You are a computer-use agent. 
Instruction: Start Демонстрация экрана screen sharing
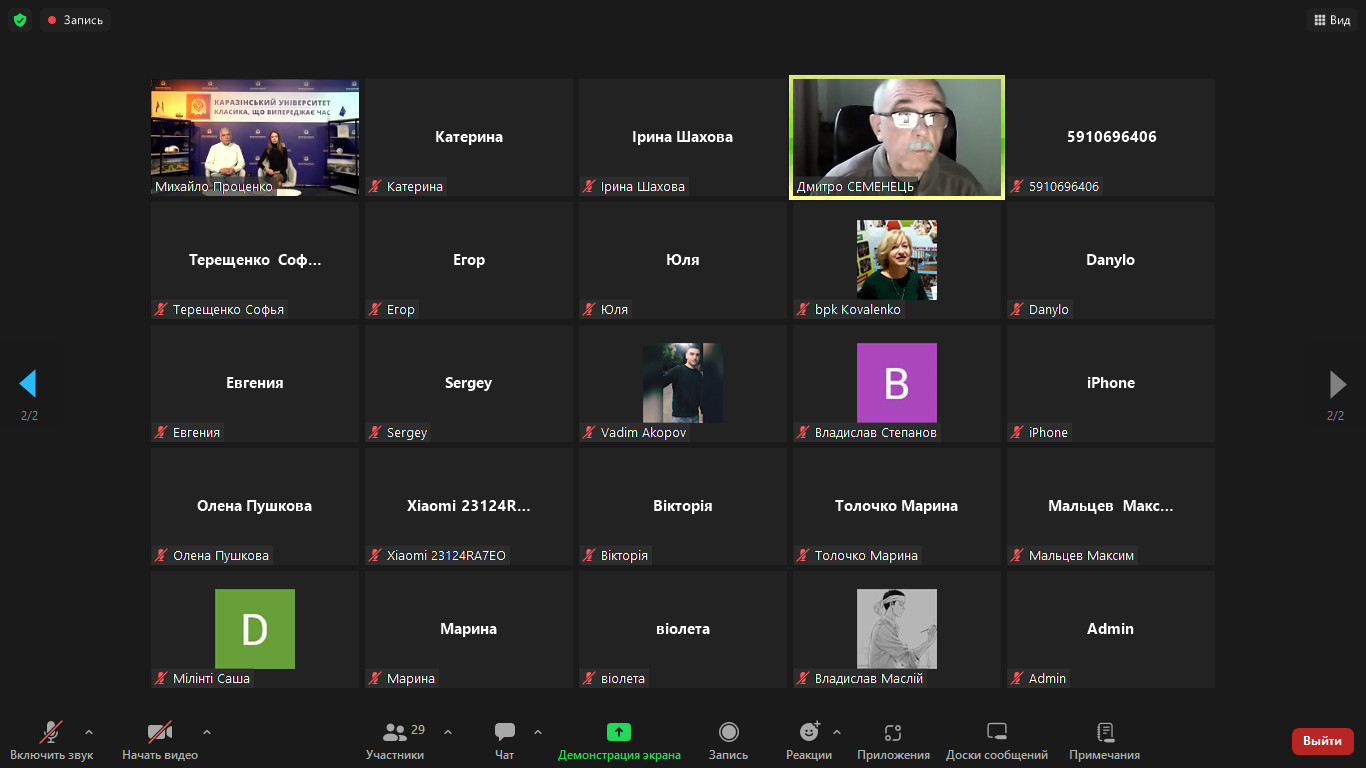coord(619,740)
